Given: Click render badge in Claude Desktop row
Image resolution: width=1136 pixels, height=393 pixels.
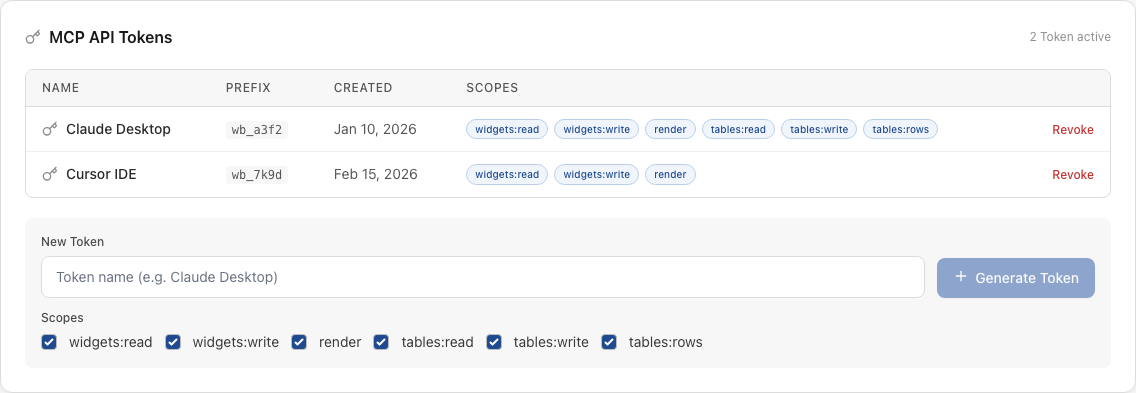Looking at the screenshot, I should [x=670, y=130].
